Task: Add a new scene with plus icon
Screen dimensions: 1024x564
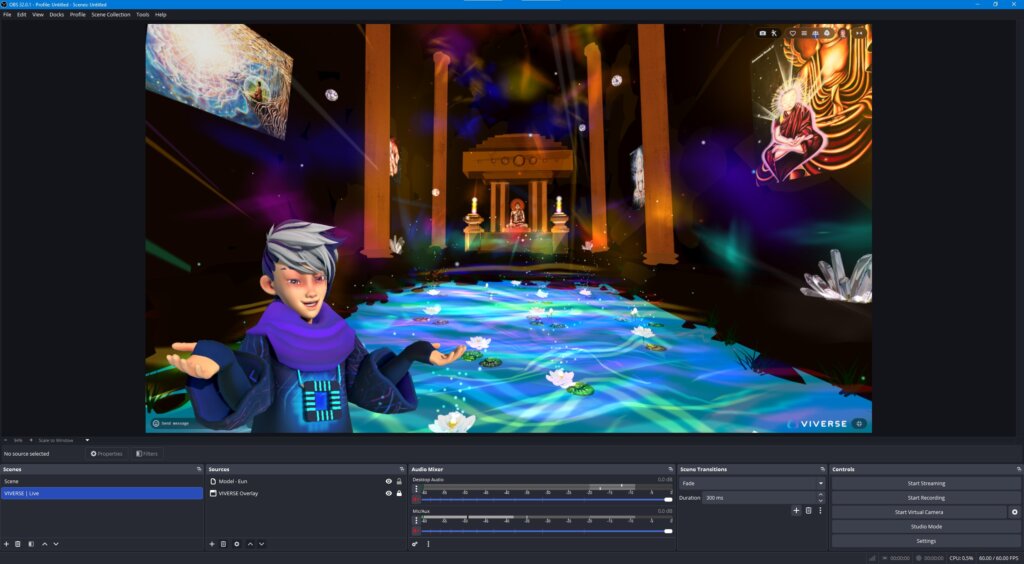Action: 6,544
